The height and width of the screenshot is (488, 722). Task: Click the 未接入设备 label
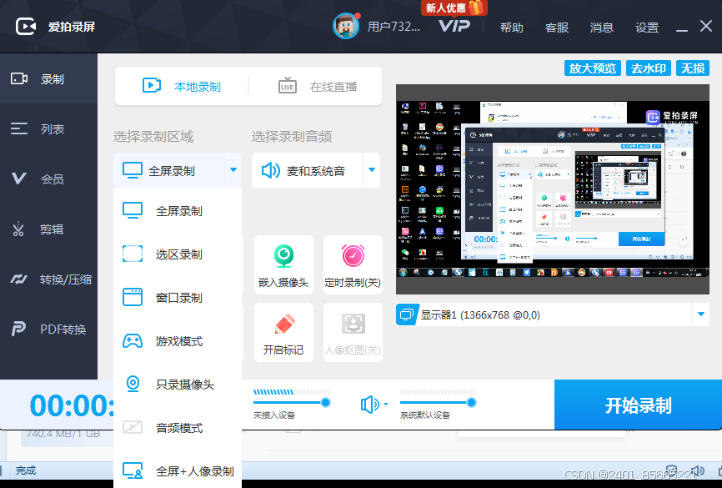[274, 415]
